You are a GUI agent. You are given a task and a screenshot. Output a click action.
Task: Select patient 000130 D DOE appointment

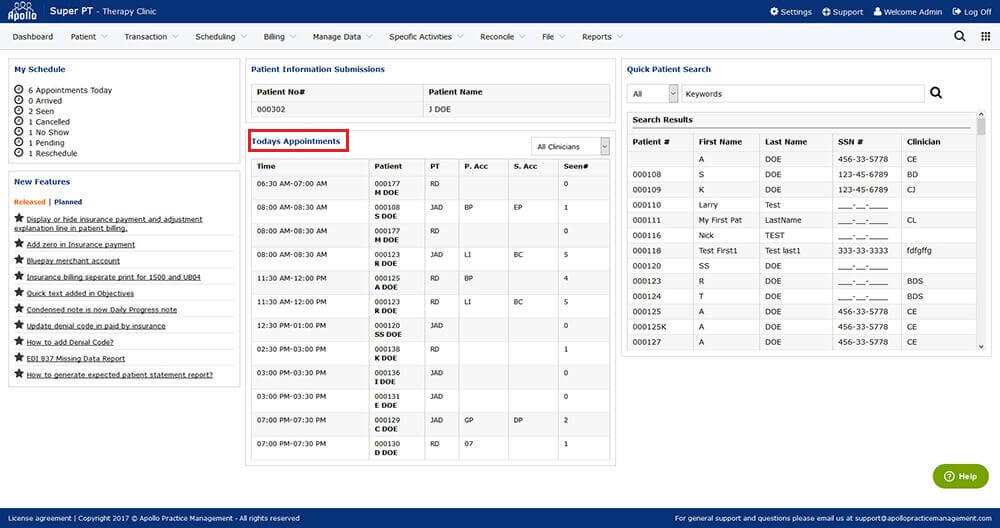430,448
